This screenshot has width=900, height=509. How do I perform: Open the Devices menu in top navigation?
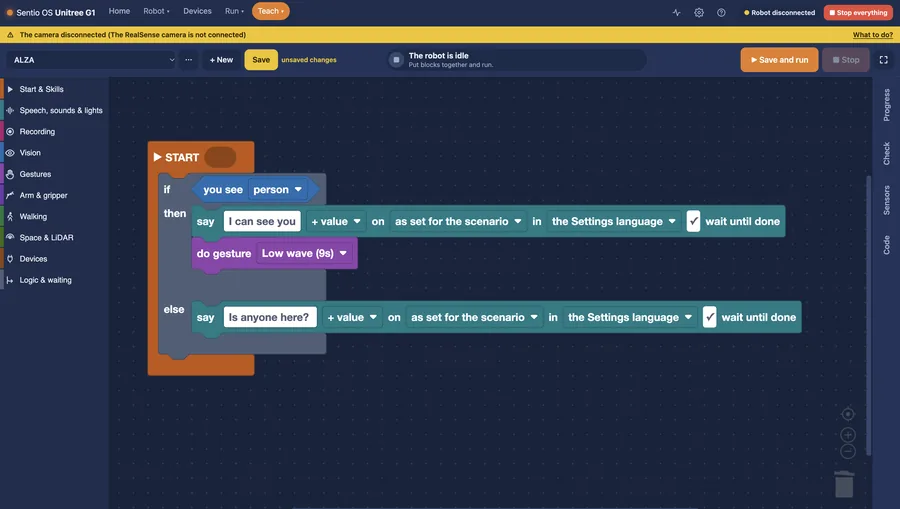pyautogui.click(x=197, y=11)
